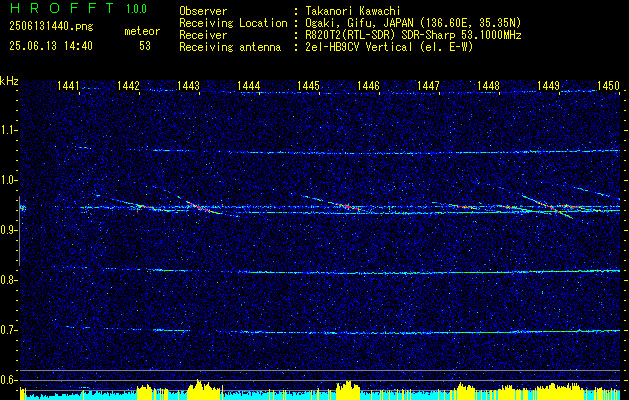Click the 1446 time axis marker
The image size is (629, 400).
point(368,86)
